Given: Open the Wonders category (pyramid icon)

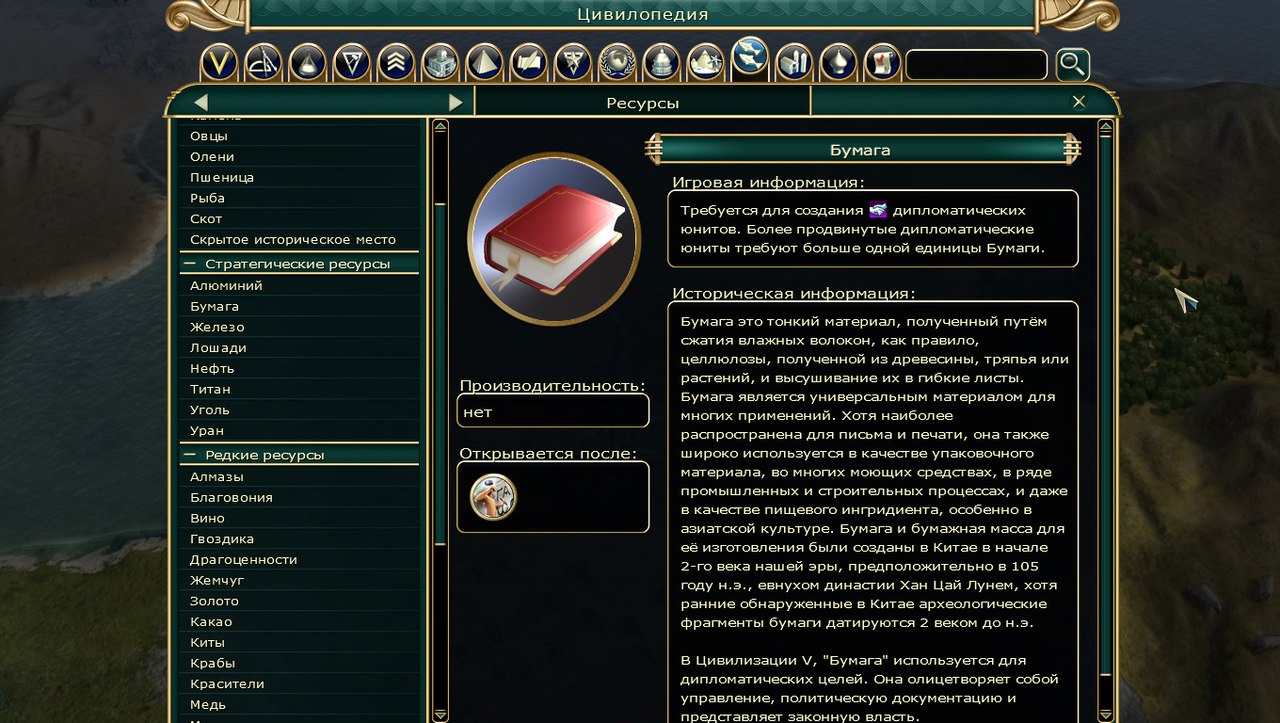Looking at the screenshot, I should click(484, 63).
